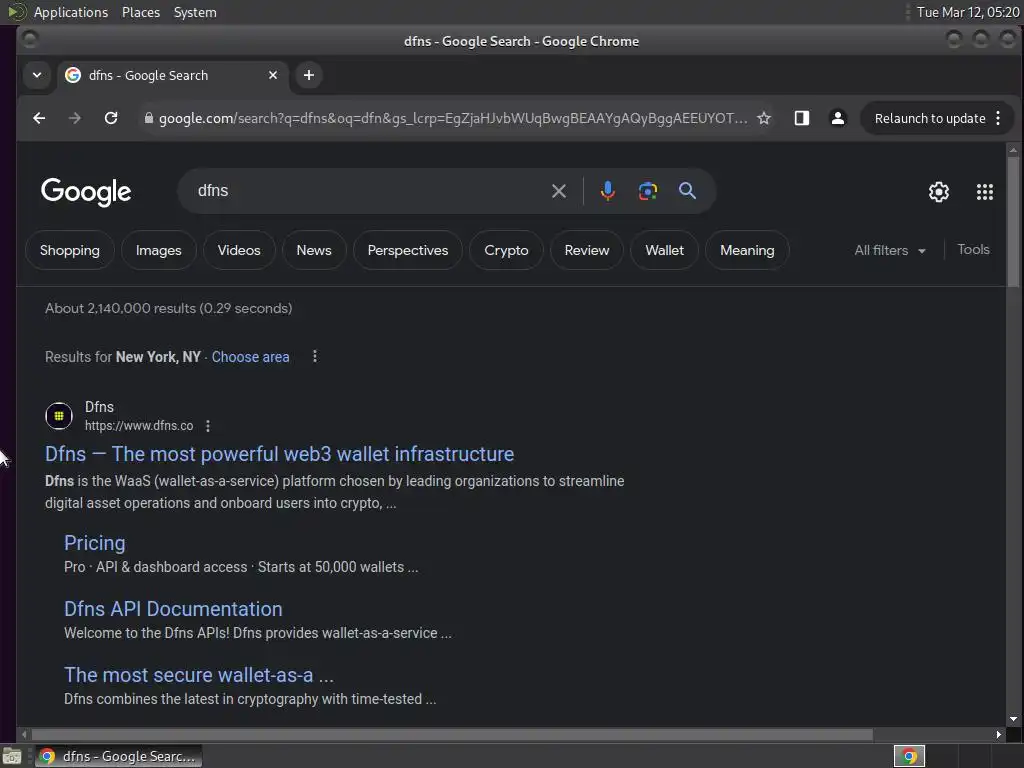Viewport: 1024px width, 768px height.
Task: Focus the Google search input field
Action: [x=369, y=191]
